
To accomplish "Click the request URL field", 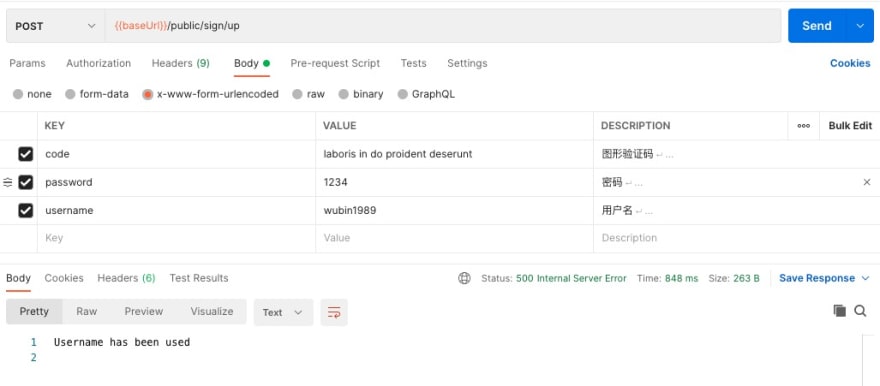I will coord(443,26).
